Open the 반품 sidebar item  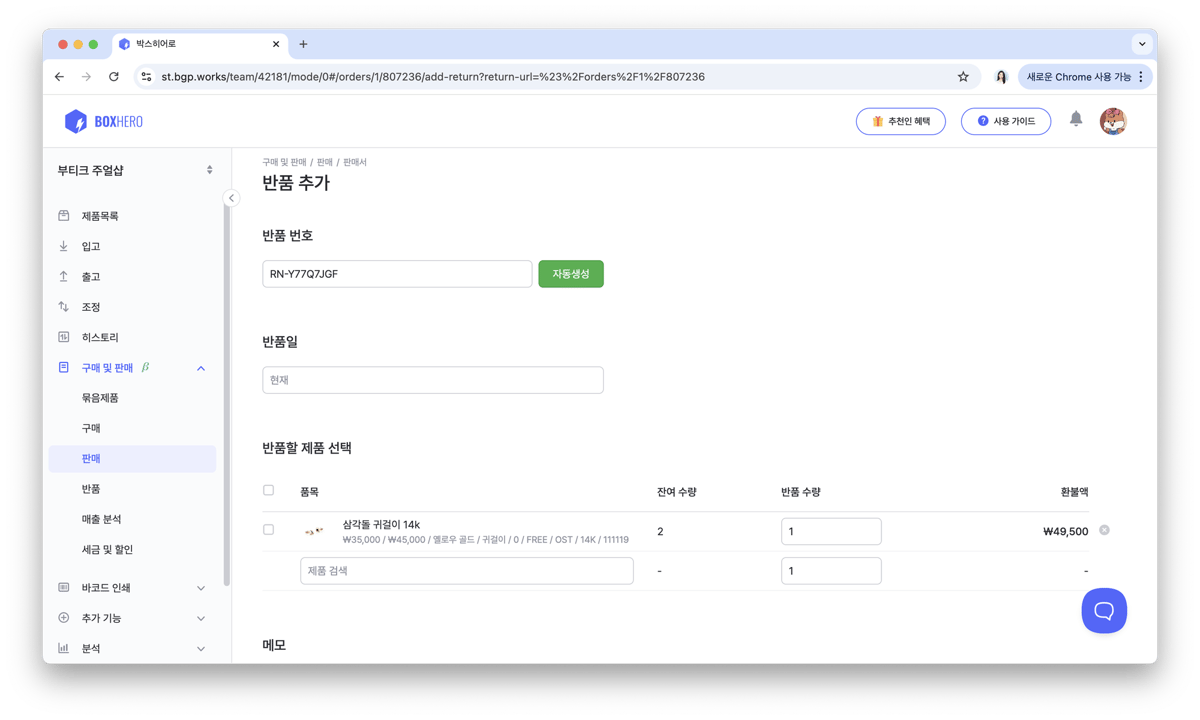click(x=91, y=489)
